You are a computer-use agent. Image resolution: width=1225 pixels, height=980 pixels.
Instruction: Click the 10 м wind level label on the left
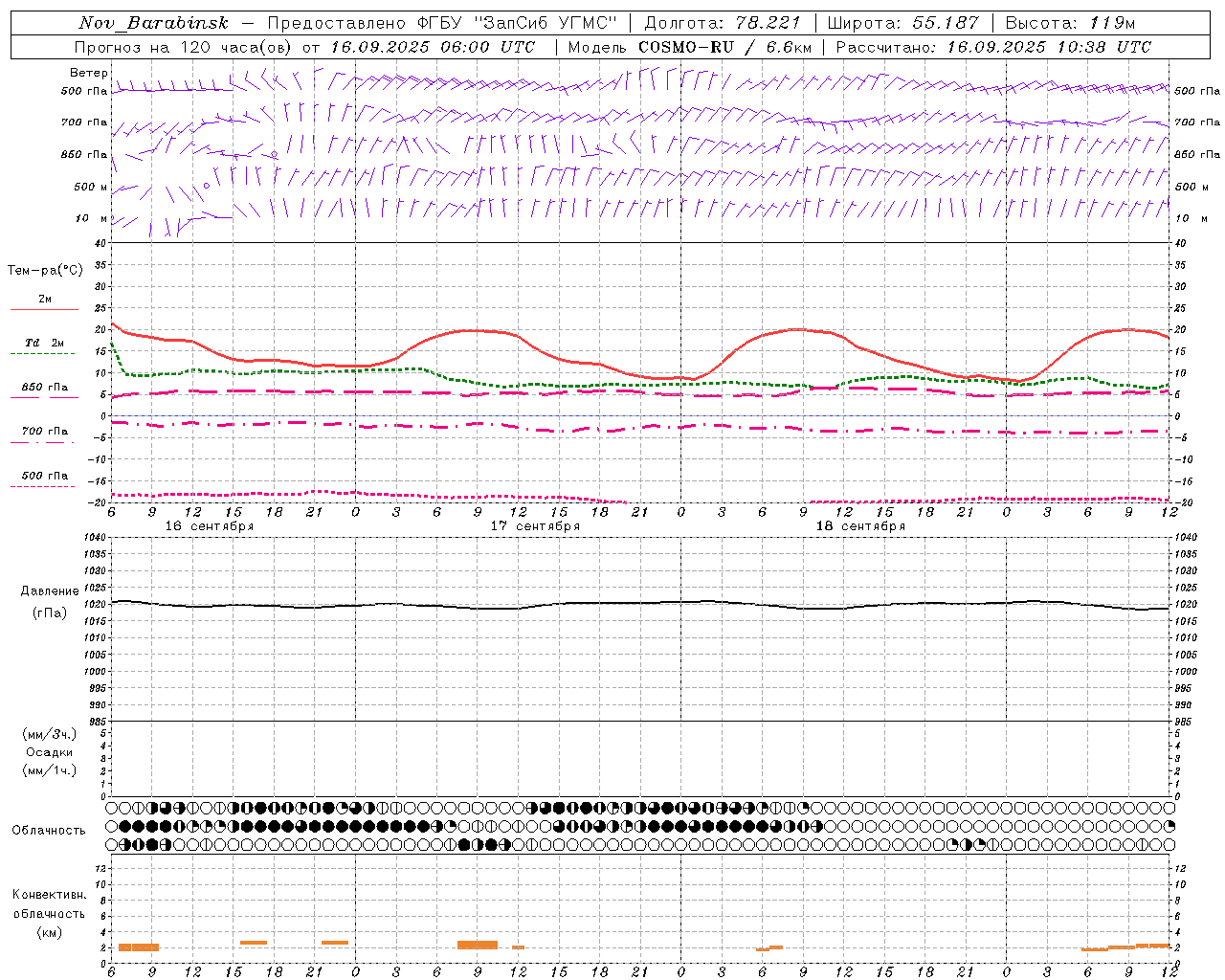tap(92, 218)
